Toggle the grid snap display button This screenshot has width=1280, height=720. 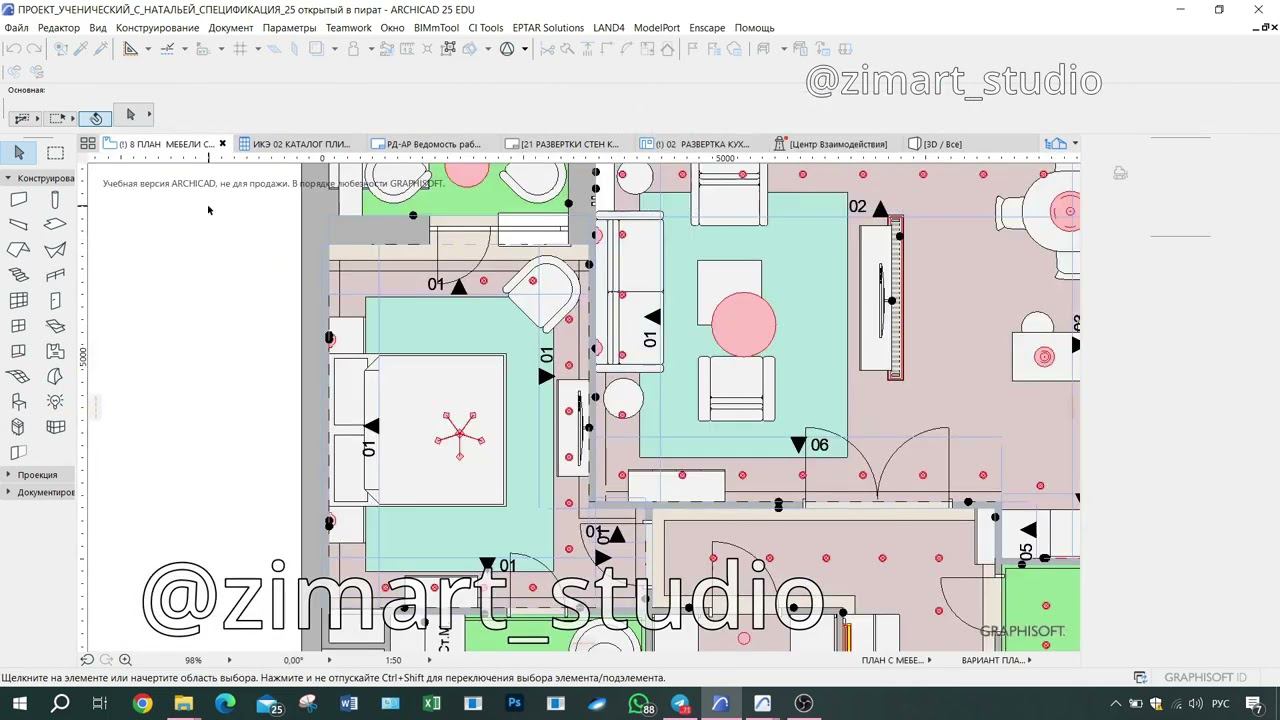pyautogui.click(x=240, y=49)
